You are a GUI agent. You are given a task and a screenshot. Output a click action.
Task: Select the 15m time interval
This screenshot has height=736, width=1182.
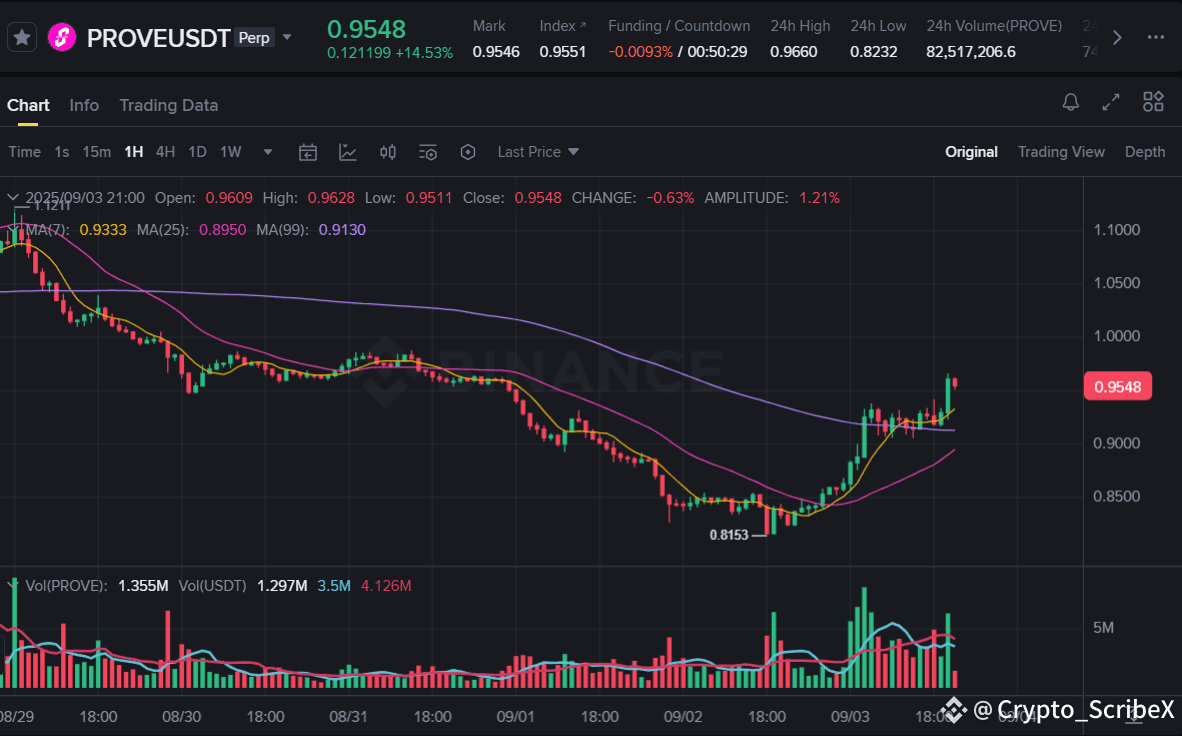tap(96, 152)
